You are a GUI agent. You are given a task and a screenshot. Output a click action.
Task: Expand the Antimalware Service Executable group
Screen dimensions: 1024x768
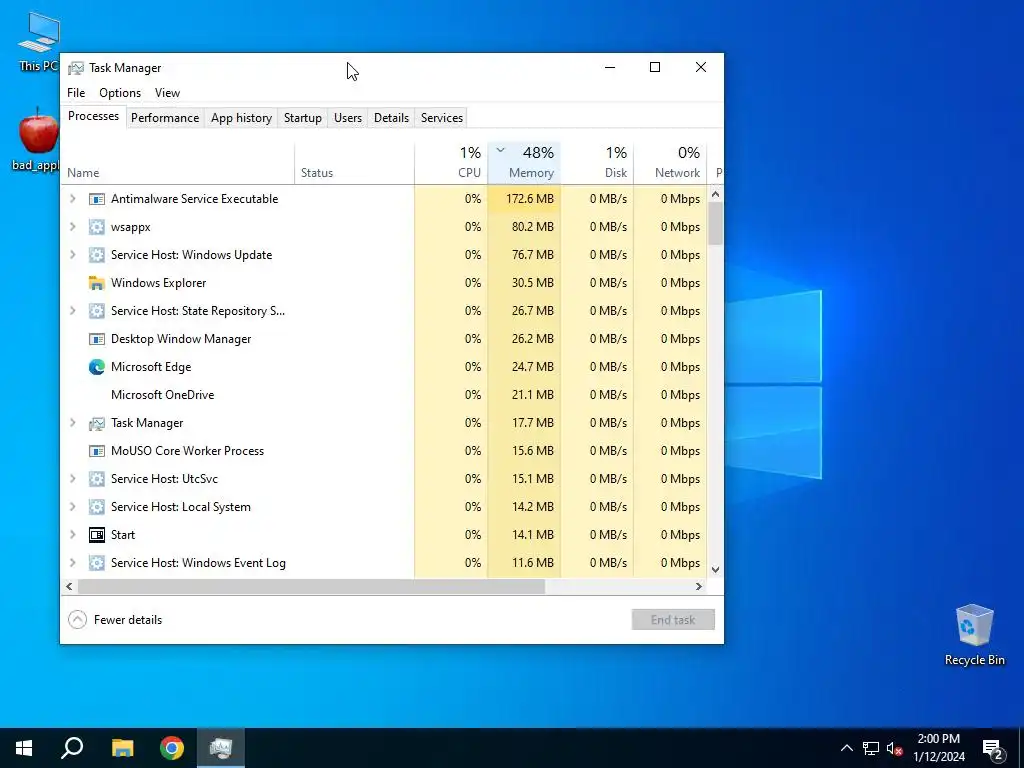[x=72, y=199]
